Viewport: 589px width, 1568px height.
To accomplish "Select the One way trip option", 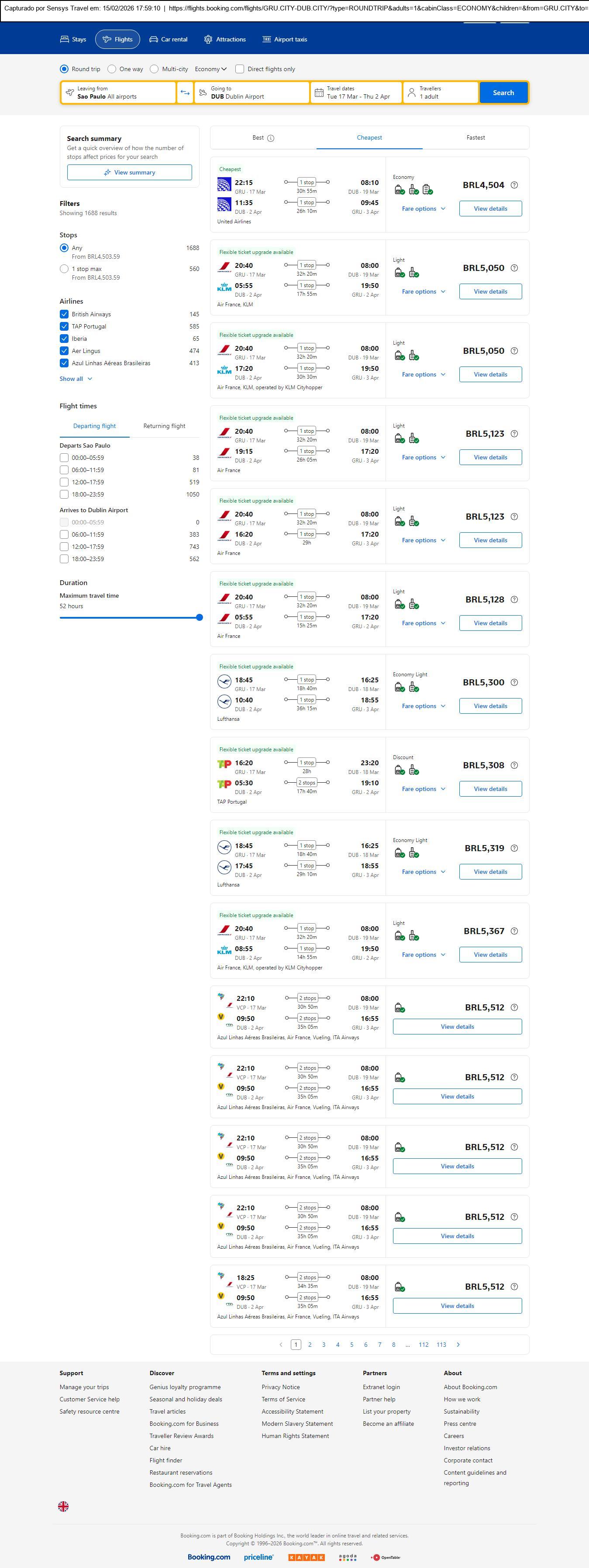I will pyautogui.click(x=112, y=69).
